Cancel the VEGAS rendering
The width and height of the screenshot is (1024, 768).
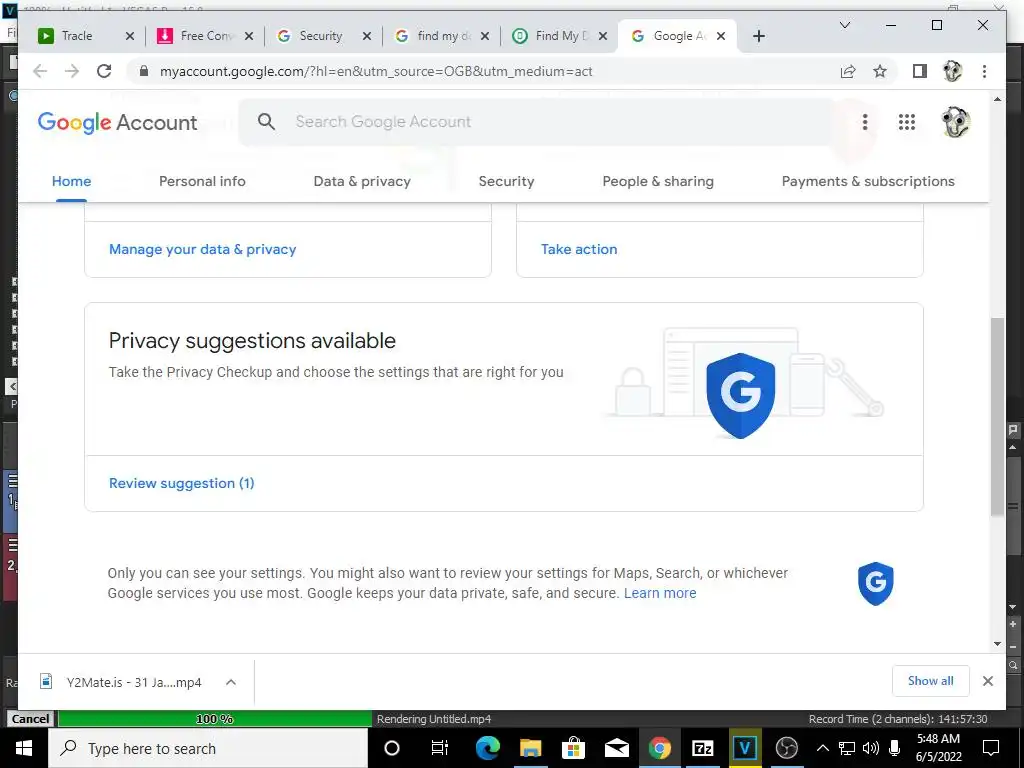pos(30,718)
